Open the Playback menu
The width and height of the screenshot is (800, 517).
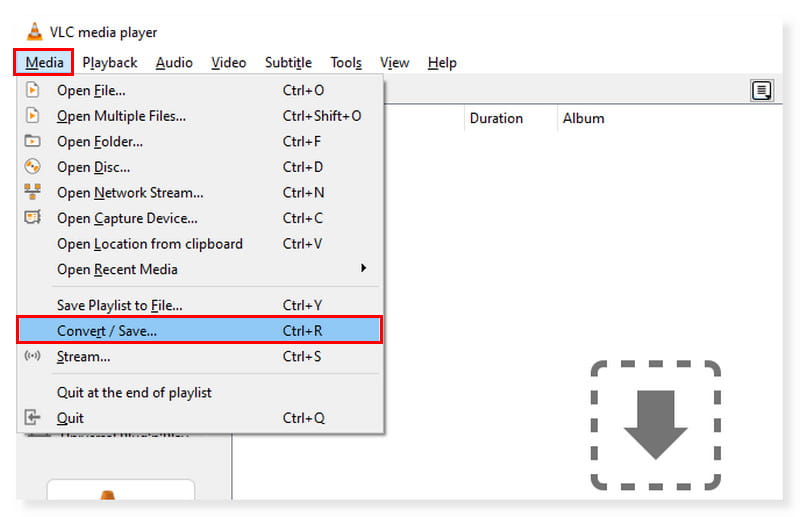pyautogui.click(x=110, y=62)
